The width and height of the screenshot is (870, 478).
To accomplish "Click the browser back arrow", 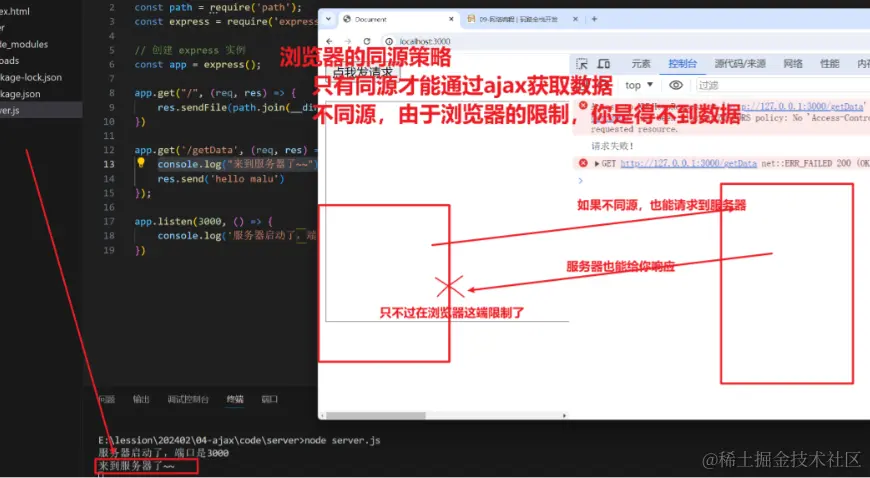I will click(x=329, y=42).
